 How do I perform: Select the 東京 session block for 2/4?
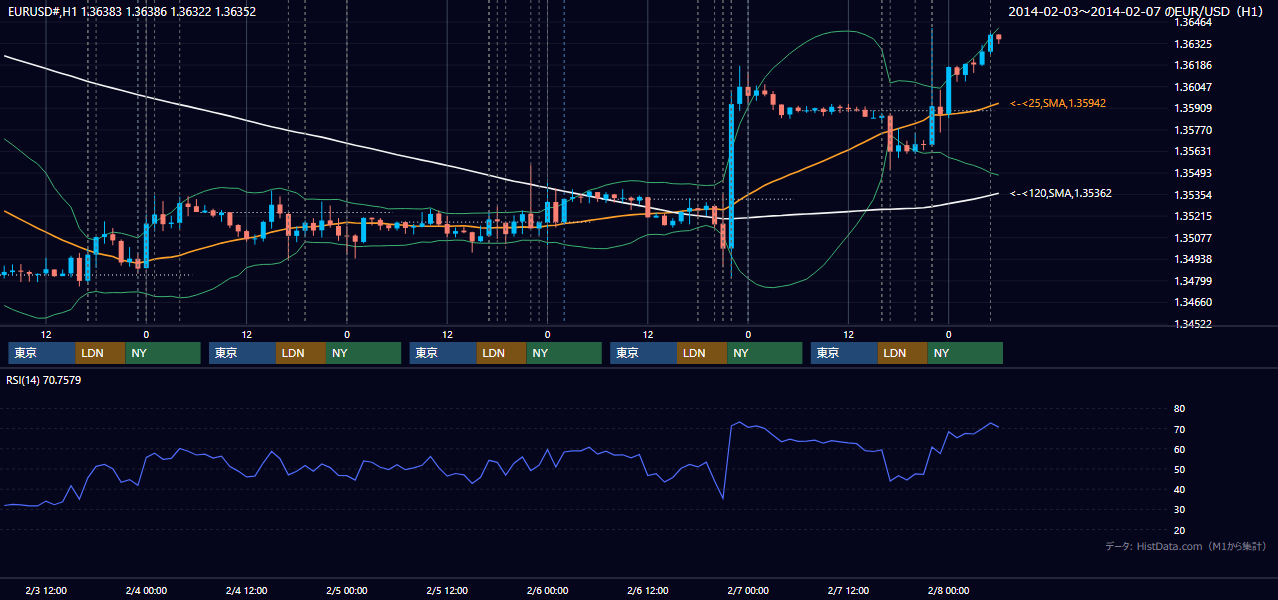242,353
